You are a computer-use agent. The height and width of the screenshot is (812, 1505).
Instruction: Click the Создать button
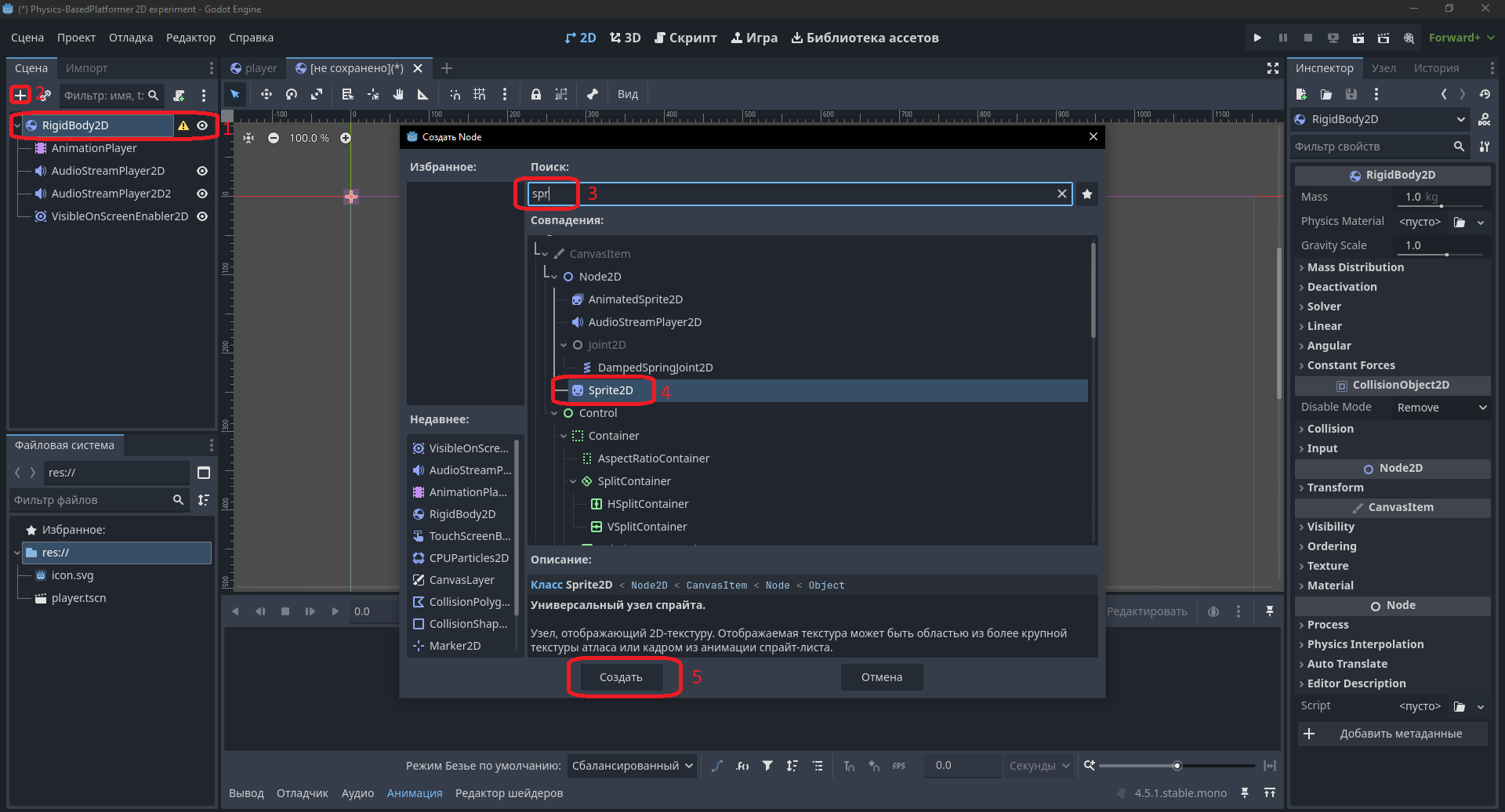(x=621, y=677)
